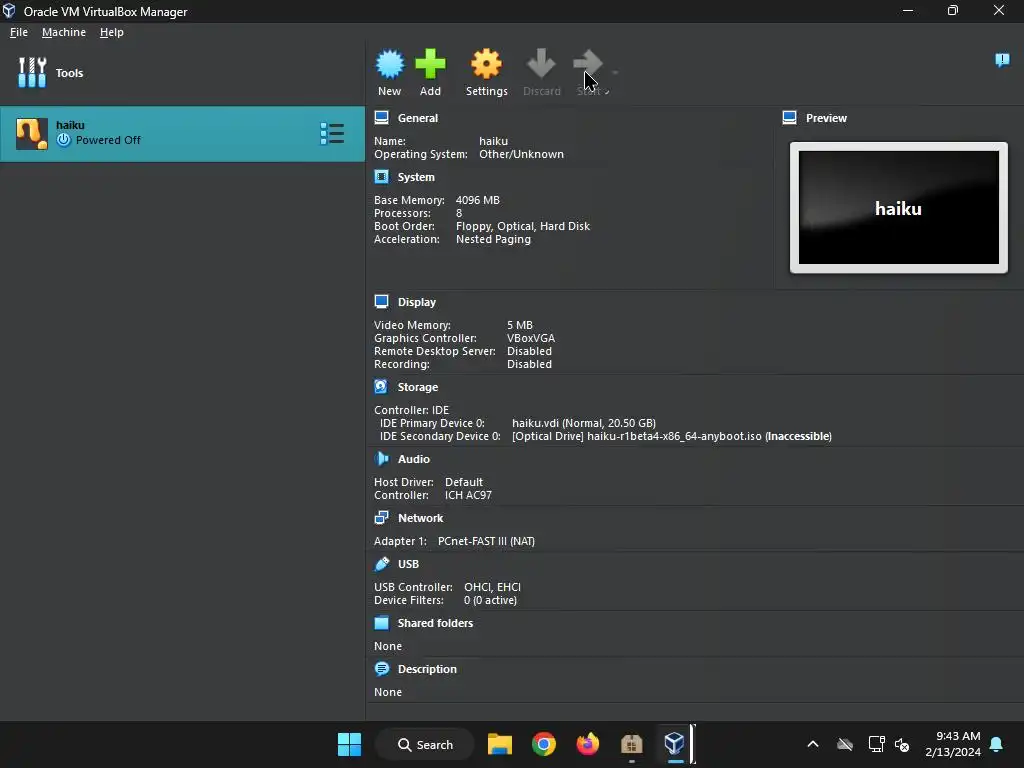Click the Start arrow icon
This screenshot has height=768, width=1024.
(x=588, y=64)
